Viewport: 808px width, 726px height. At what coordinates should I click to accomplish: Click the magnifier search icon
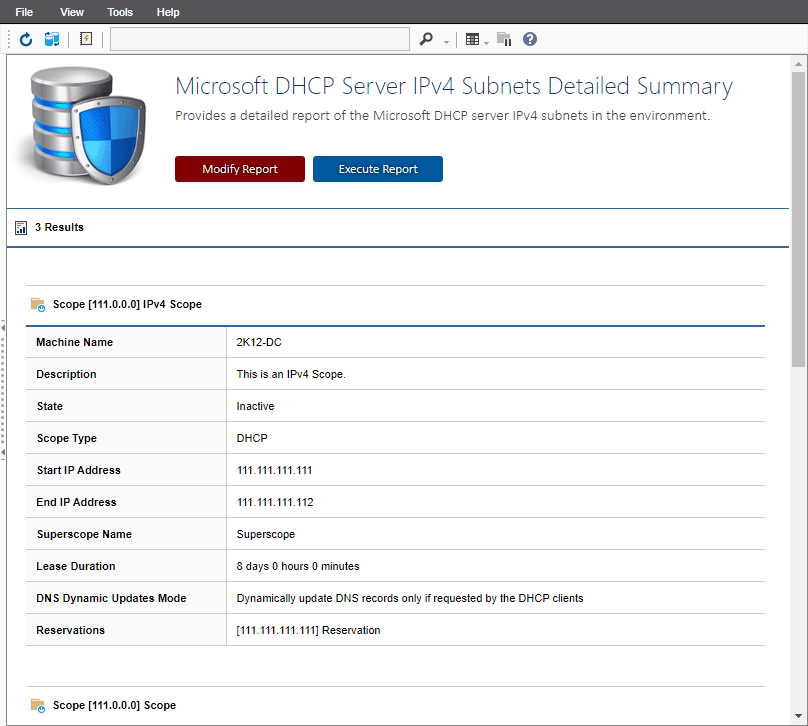[x=426, y=39]
